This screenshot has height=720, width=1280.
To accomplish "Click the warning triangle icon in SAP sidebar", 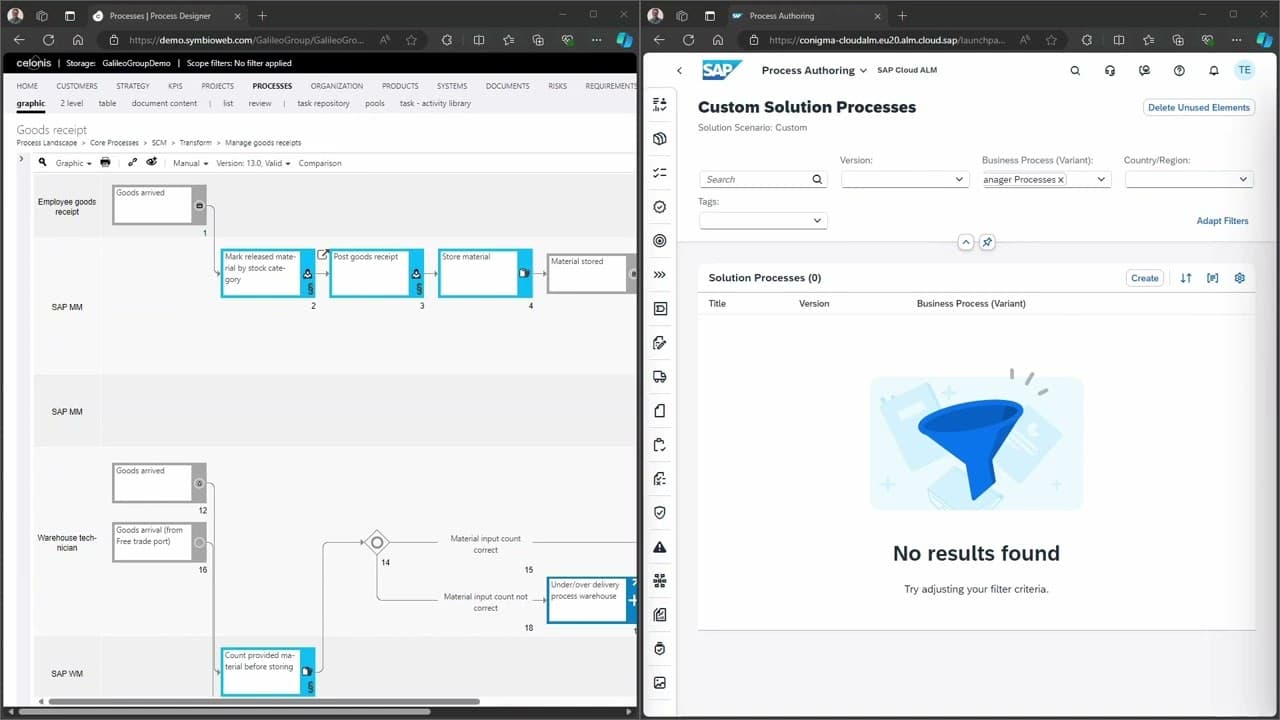I will [x=660, y=547].
